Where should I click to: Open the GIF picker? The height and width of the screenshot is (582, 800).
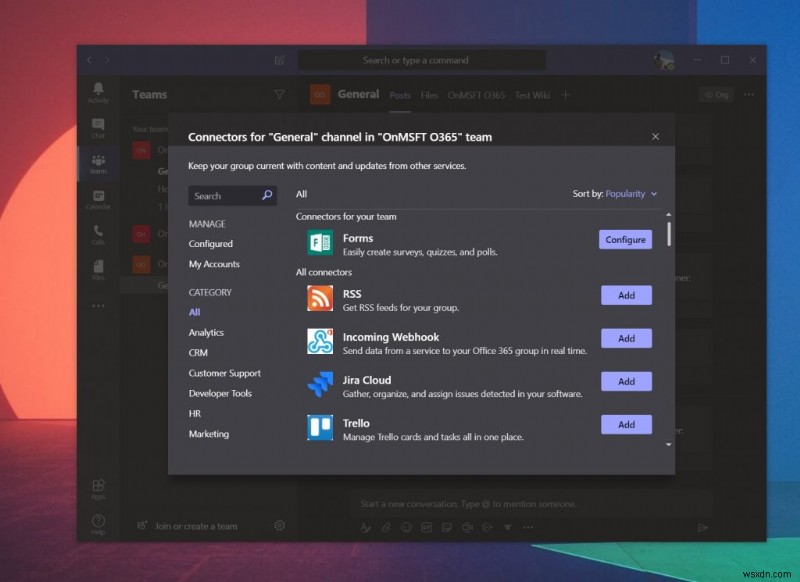click(x=425, y=526)
